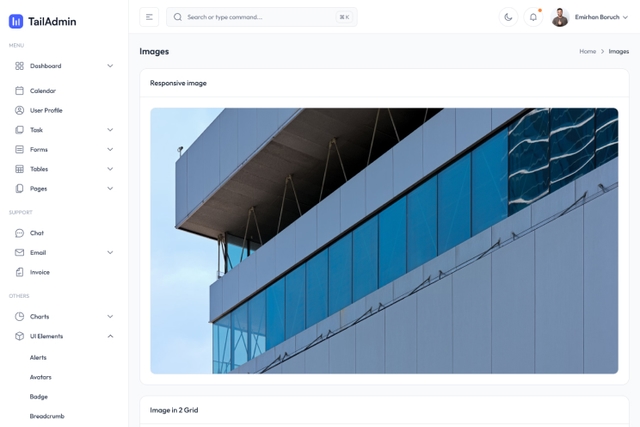This screenshot has height=427, width=640.
Task: Open notifications bell
Action: 533,17
